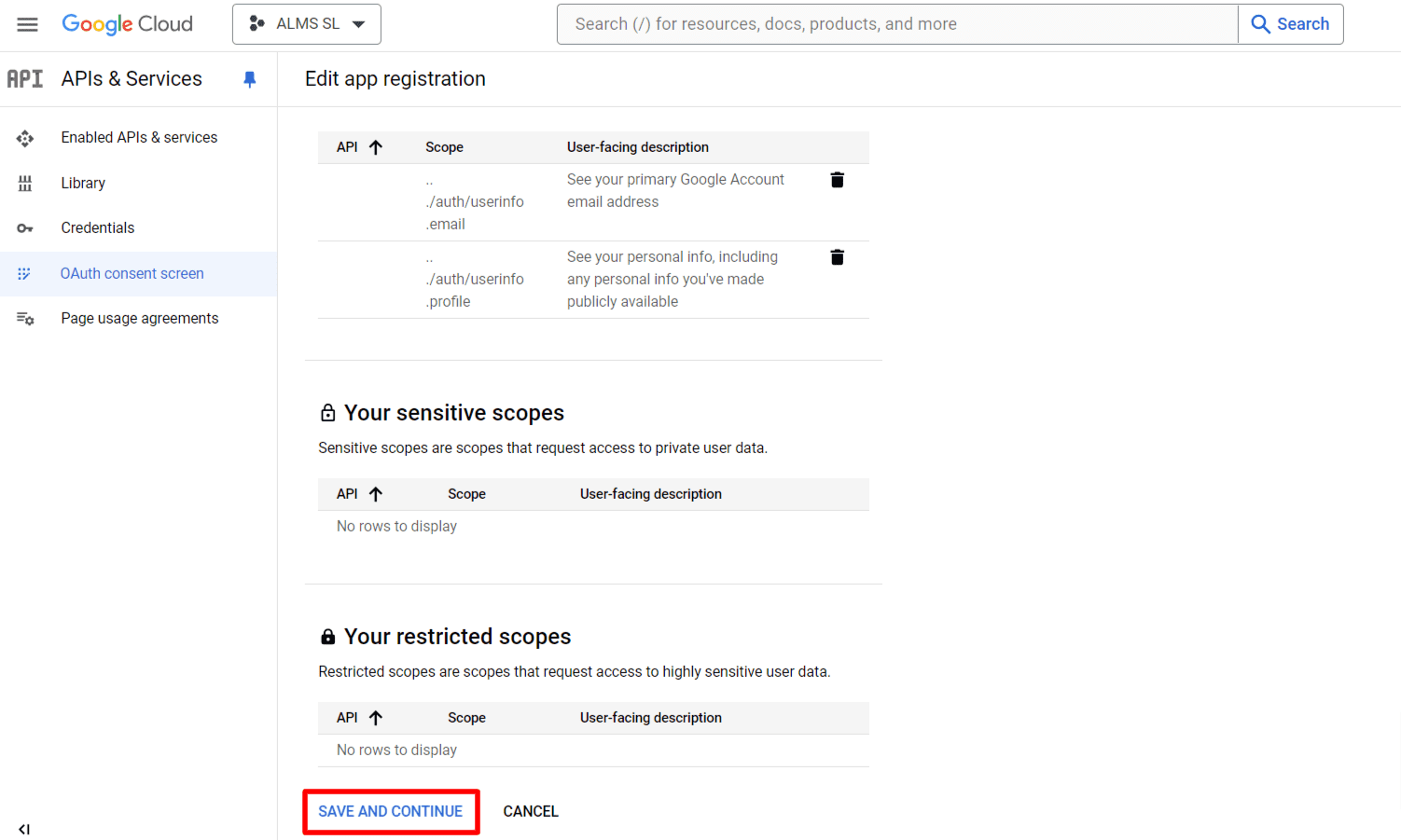1401x840 pixels.
Task: Click the Google Cloud logo
Action: pyautogui.click(x=127, y=24)
